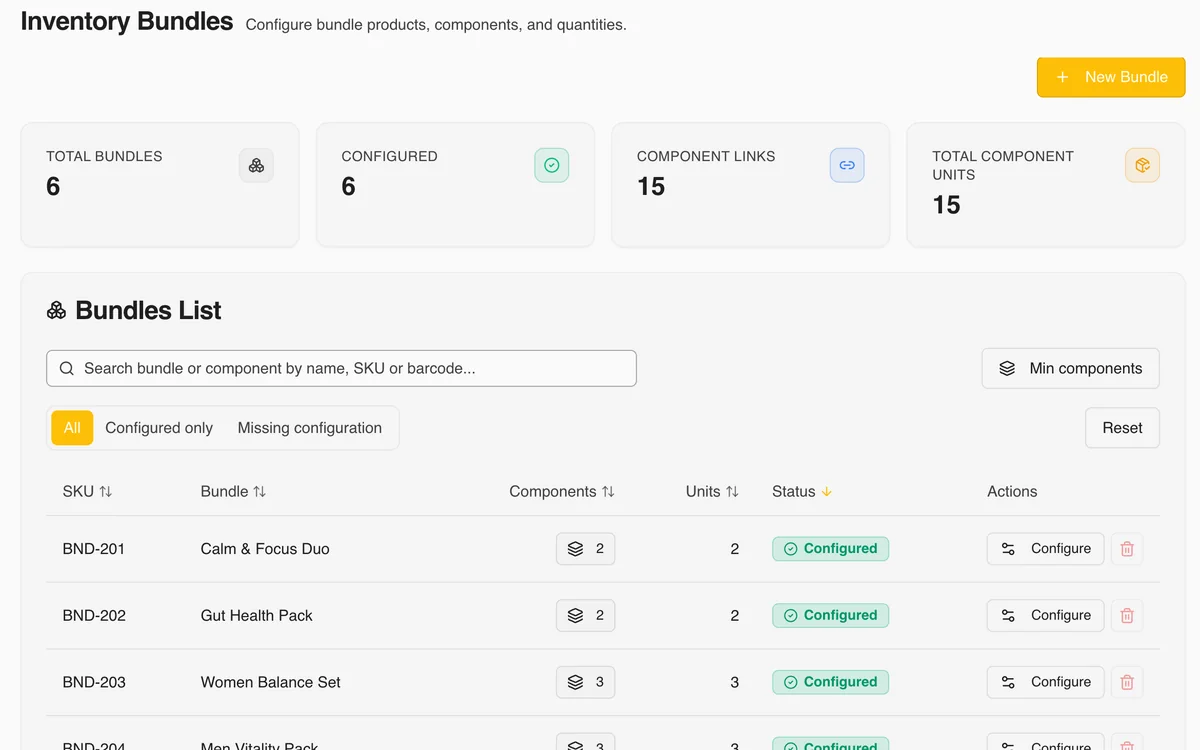Viewport: 1200px width, 750px height.
Task: Click the Configured checkmark icon card
Action: [x=551, y=165]
